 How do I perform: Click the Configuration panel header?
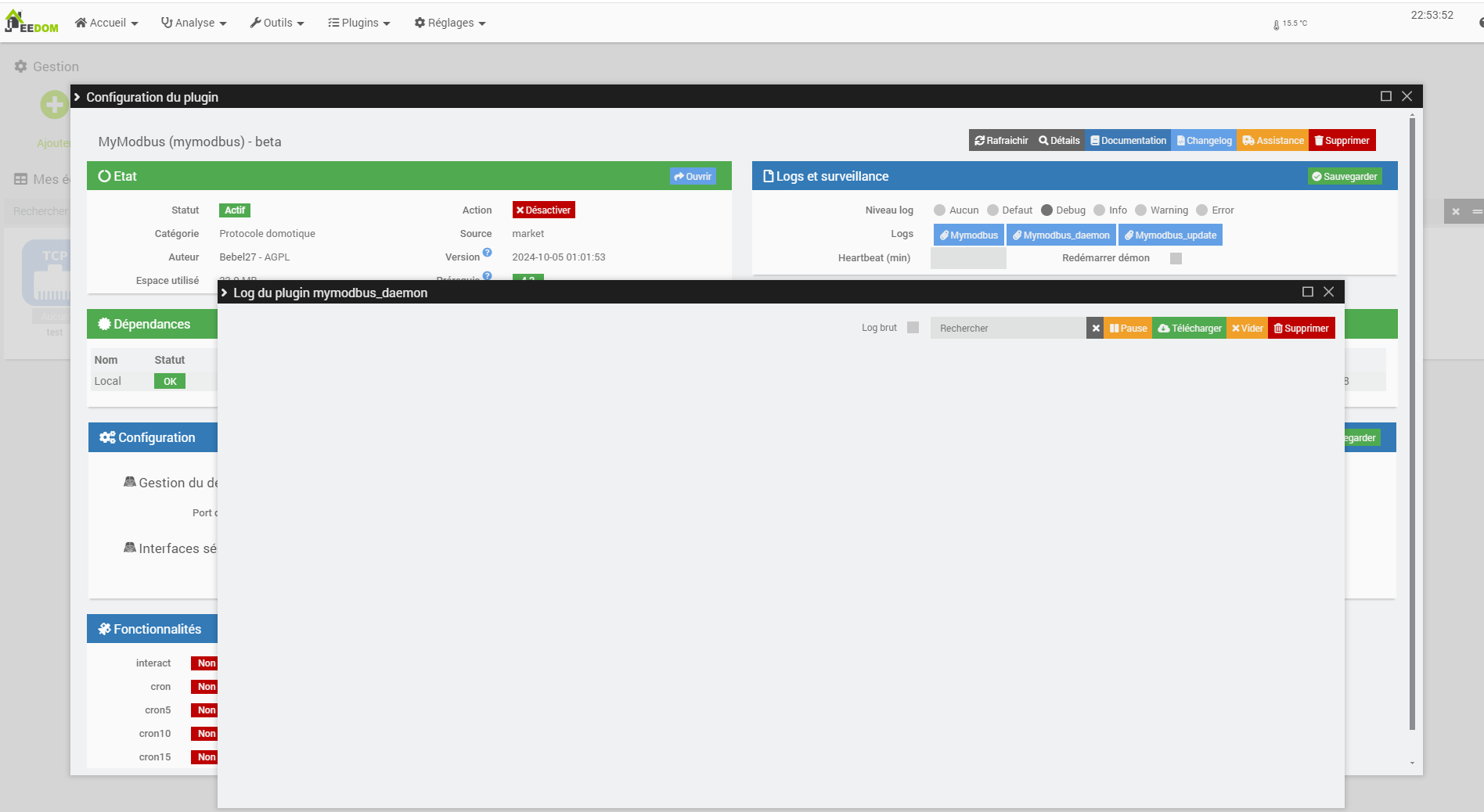(153, 437)
